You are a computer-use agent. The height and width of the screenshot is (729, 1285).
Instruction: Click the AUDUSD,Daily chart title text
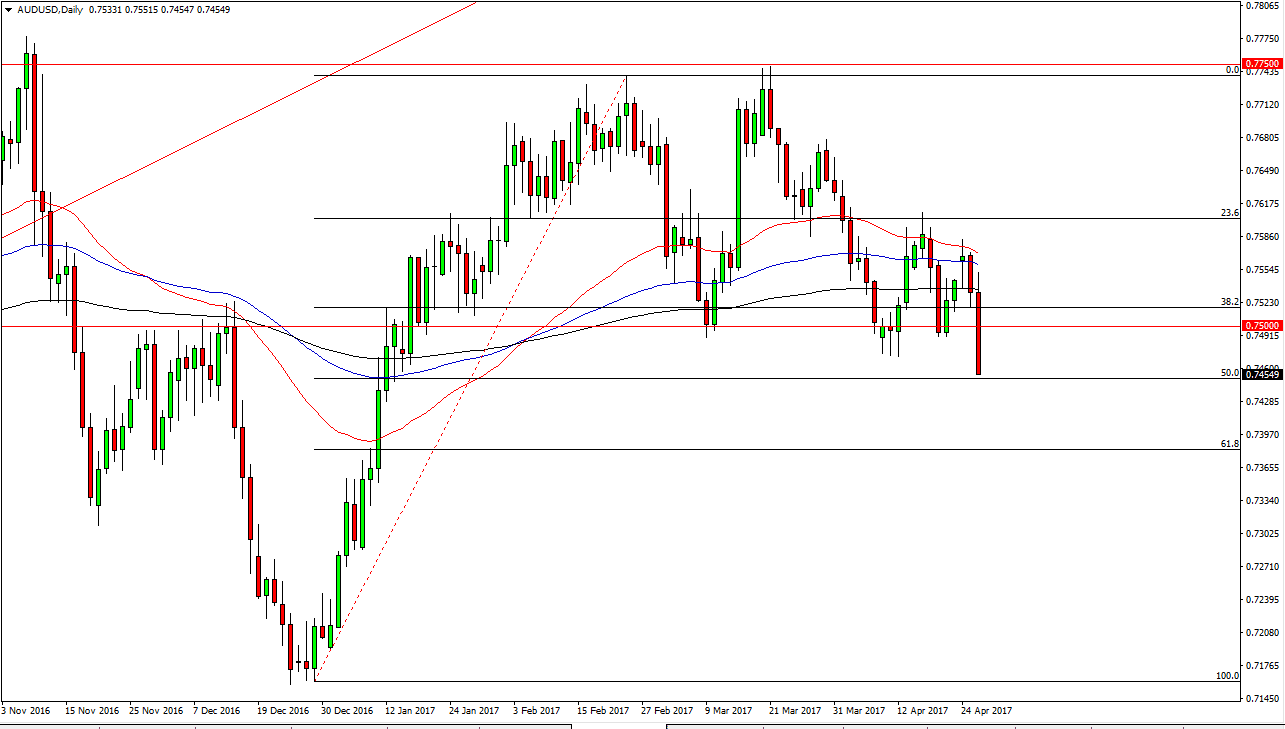[46, 11]
